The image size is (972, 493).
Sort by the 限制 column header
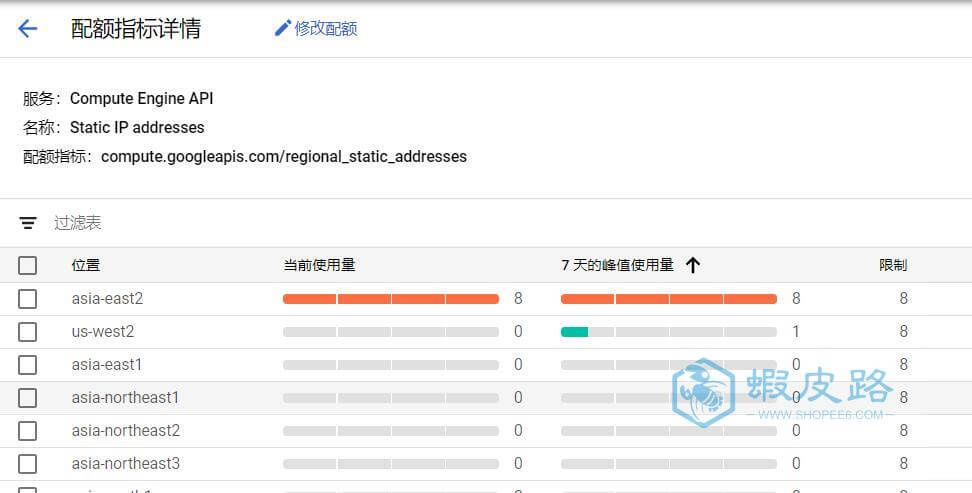click(x=893, y=265)
